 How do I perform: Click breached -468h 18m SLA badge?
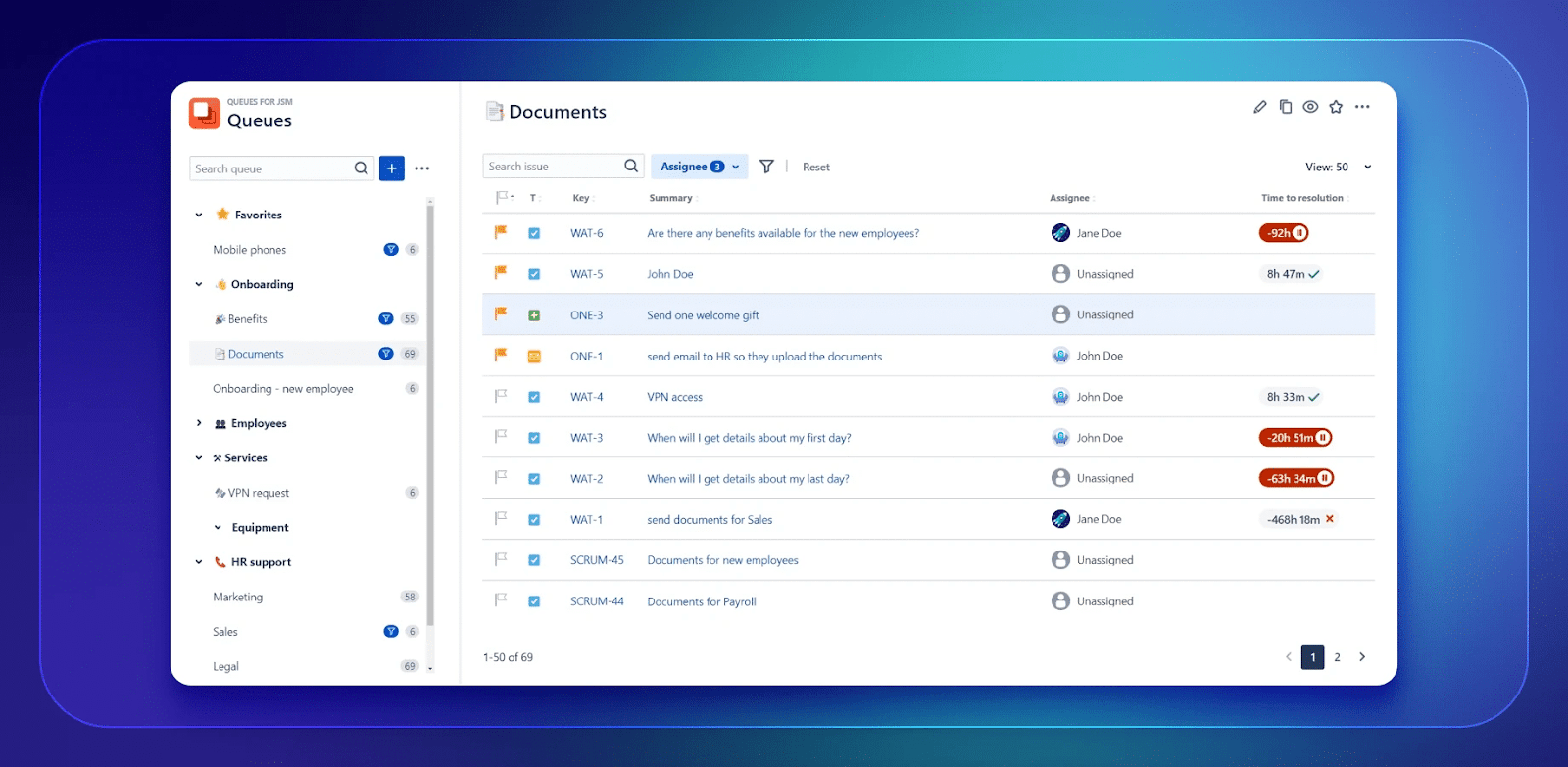[x=1299, y=519]
